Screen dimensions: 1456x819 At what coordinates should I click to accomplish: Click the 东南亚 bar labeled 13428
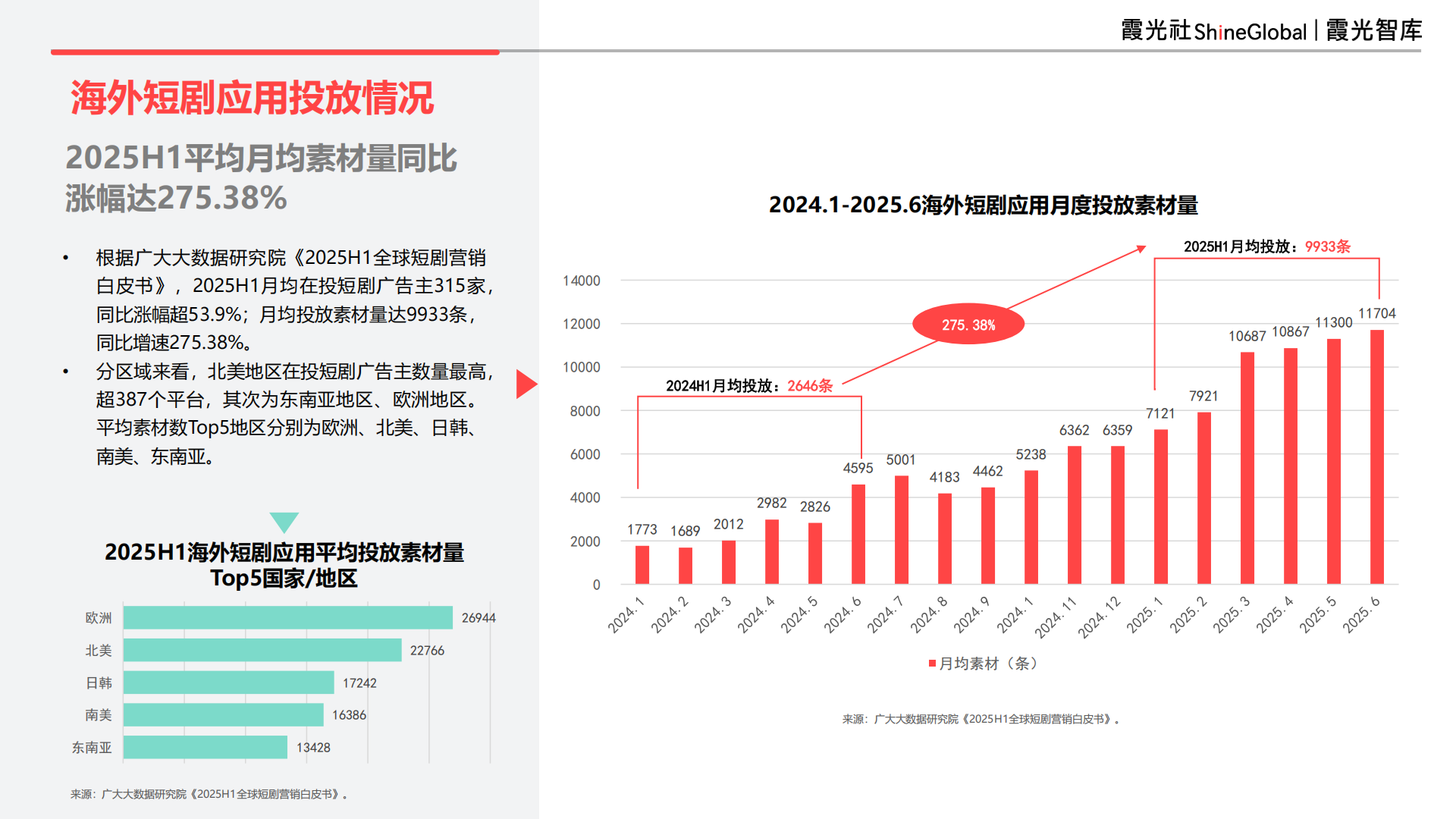[205, 747]
